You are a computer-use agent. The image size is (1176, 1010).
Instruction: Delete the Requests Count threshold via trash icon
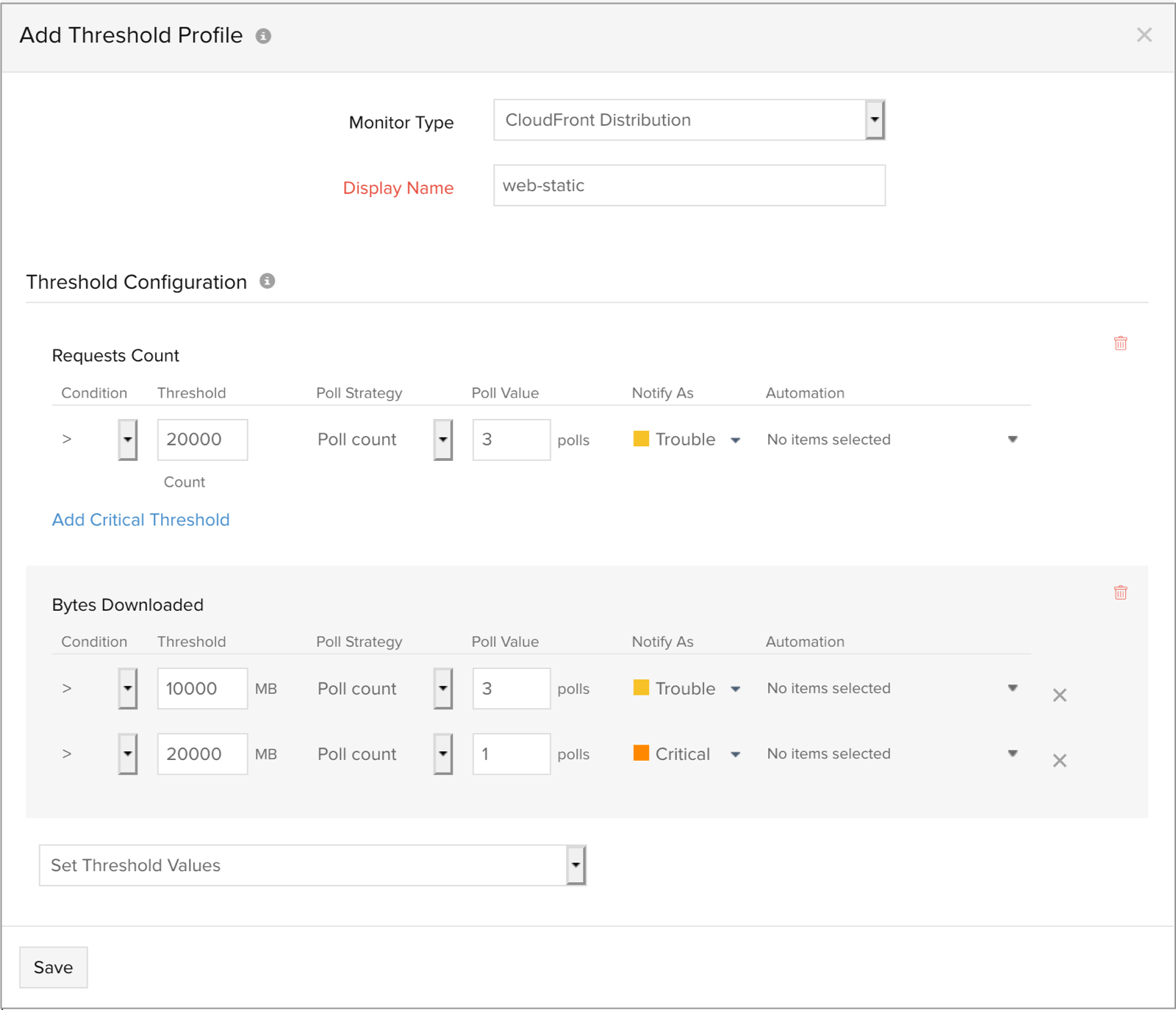[1119, 343]
